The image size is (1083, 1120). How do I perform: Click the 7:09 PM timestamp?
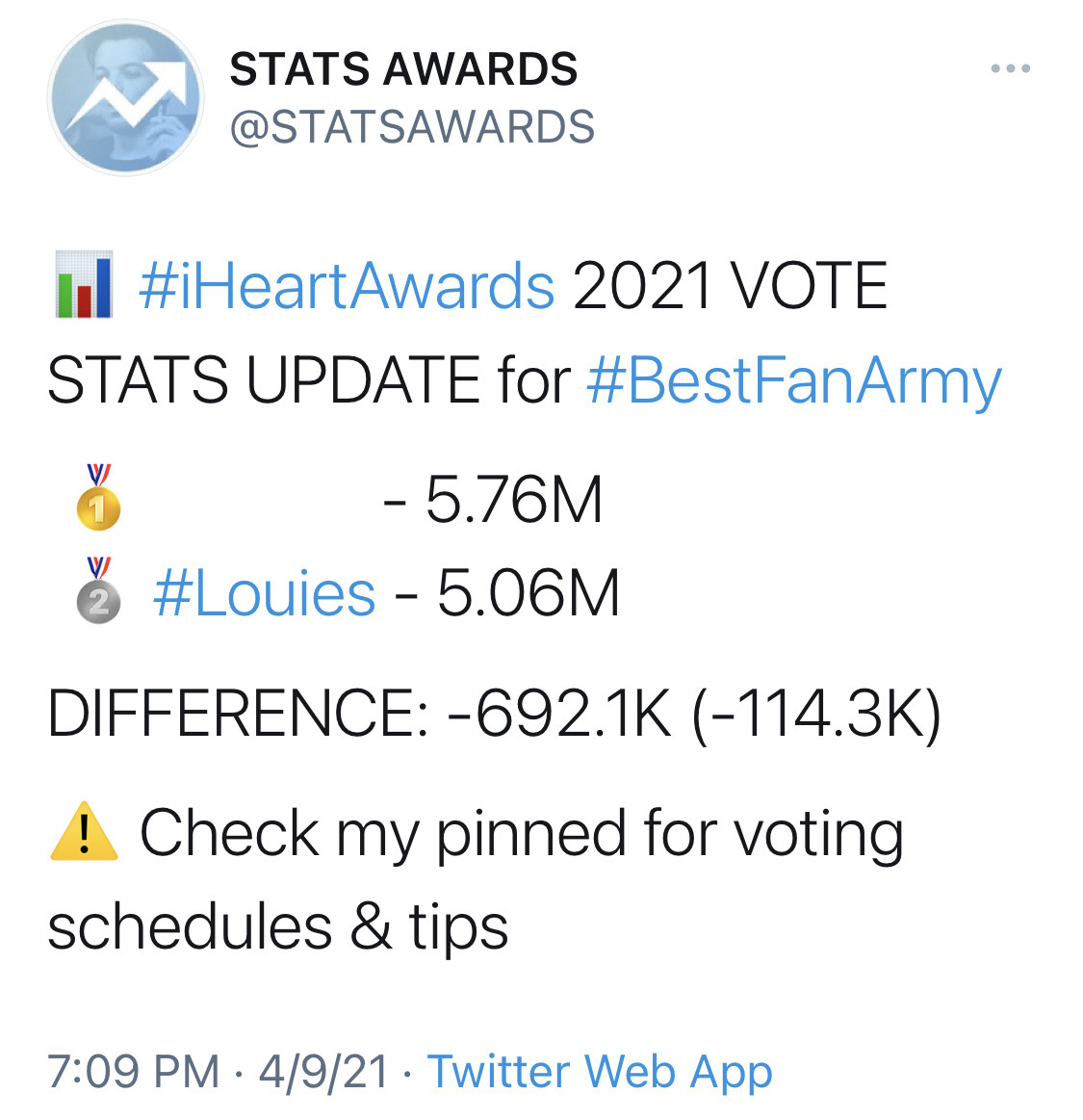[134, 1072]
